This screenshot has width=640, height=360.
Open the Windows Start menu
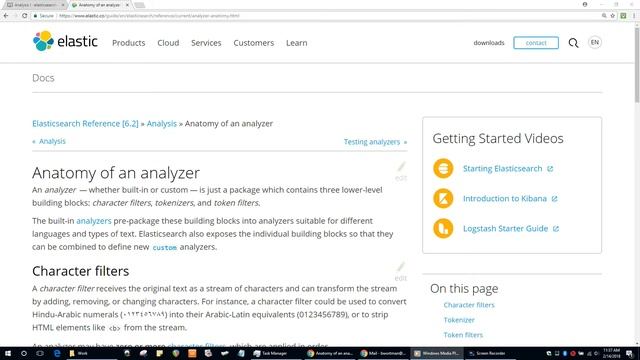tap(8, 353)
